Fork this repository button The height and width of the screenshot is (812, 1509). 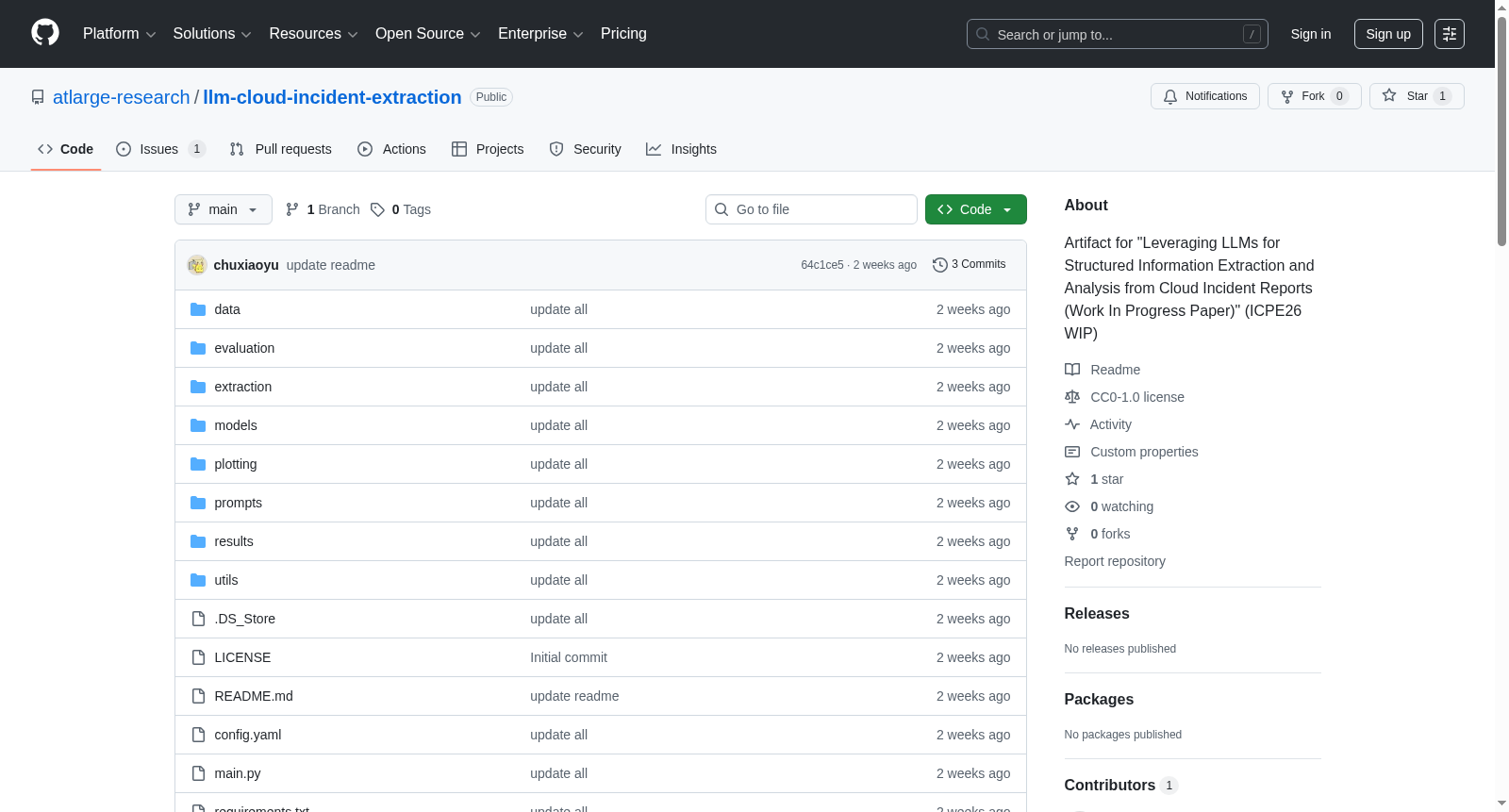click(1315, 96)
